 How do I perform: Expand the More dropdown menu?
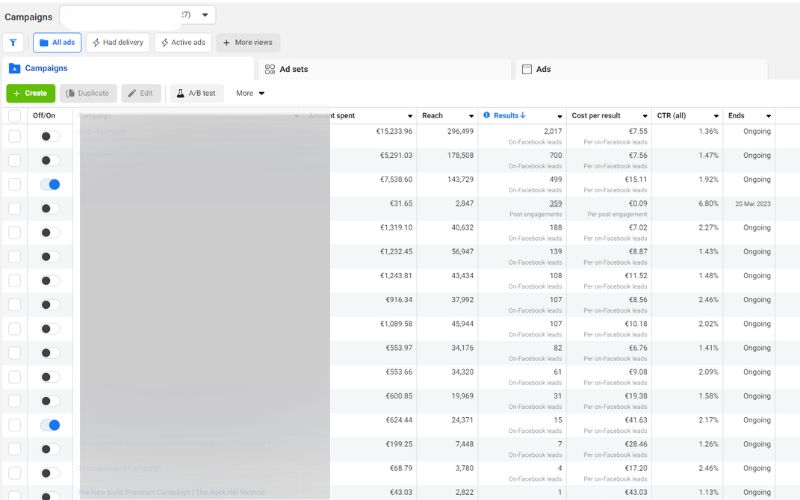[x=250, y=93]
